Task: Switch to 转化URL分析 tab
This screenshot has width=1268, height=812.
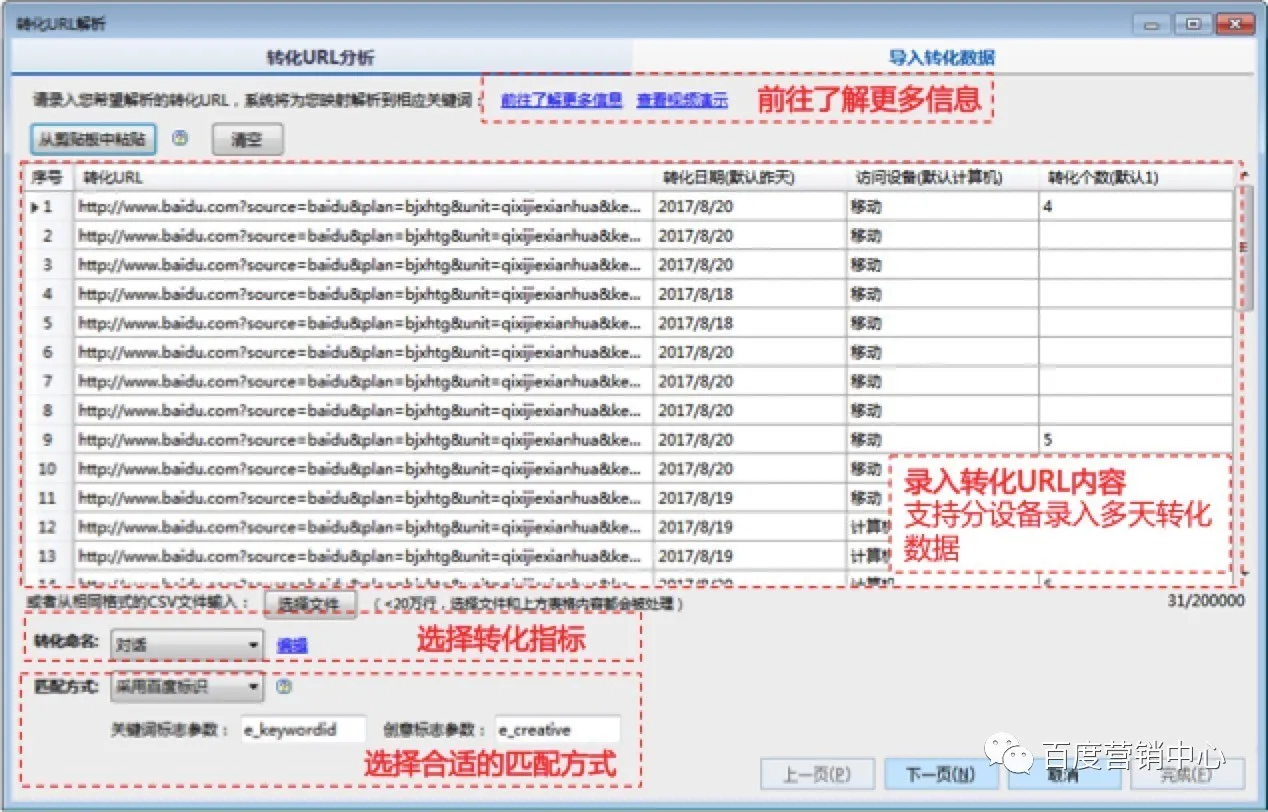Action: [x=320, y=57]
